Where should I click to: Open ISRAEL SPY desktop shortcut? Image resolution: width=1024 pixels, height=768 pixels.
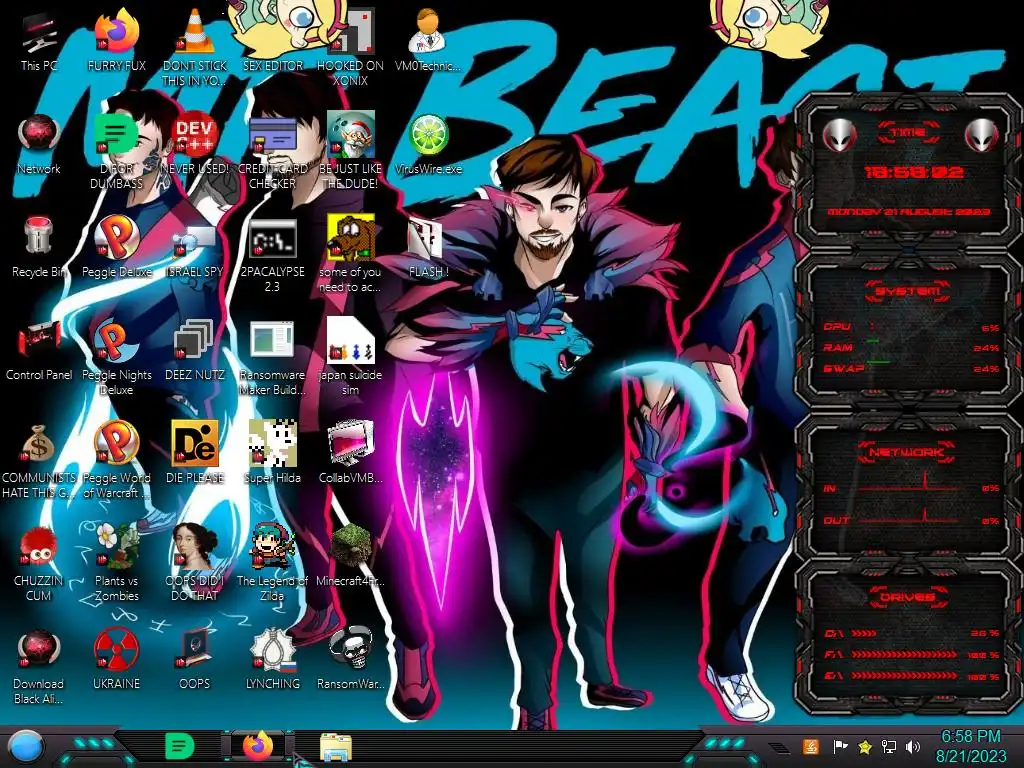coord(195,247)
